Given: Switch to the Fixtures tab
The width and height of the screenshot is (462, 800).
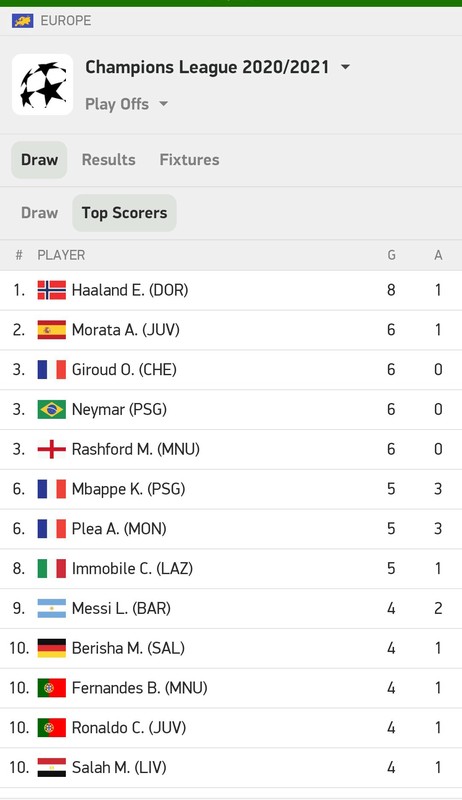Looking at the screenshot, I should point(189,160).
